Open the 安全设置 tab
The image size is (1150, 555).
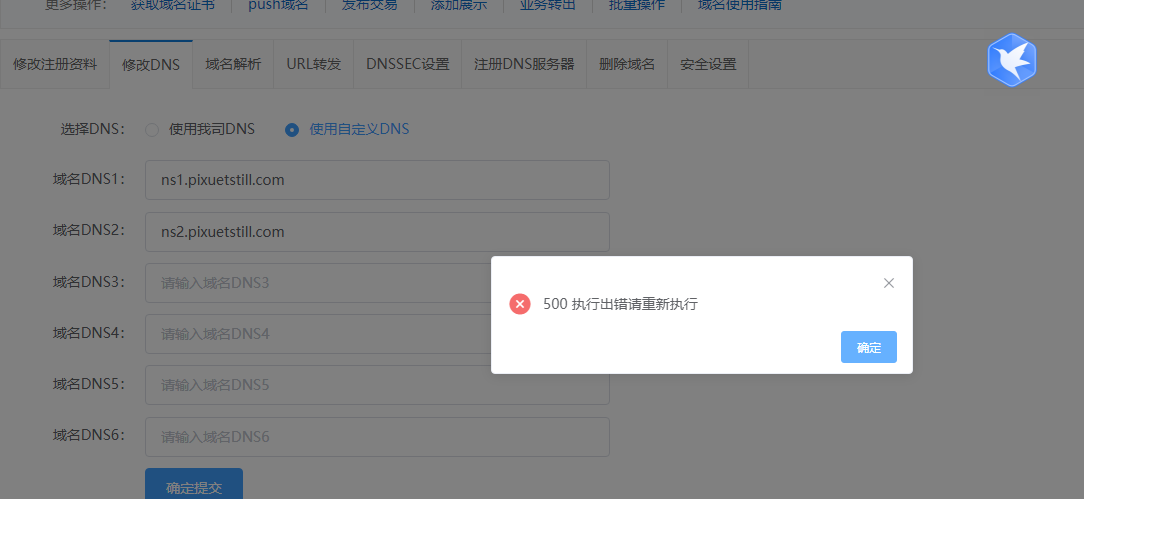[708, 64]
